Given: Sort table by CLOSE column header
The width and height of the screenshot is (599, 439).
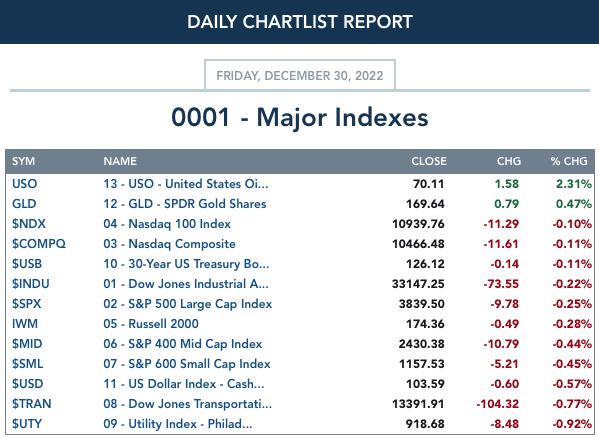Looking at the screenshot, I should [x=429, y=161].
